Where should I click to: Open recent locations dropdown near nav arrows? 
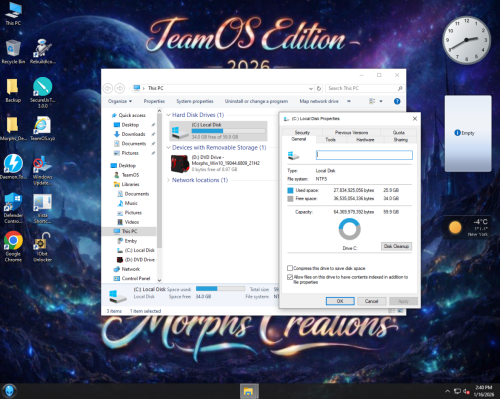tap(129, 89)
